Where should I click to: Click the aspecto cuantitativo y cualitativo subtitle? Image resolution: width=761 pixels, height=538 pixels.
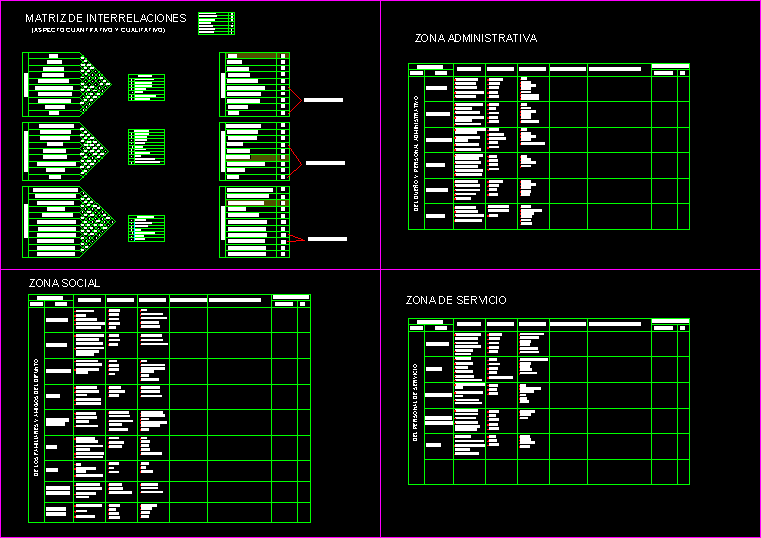(98, 31)
